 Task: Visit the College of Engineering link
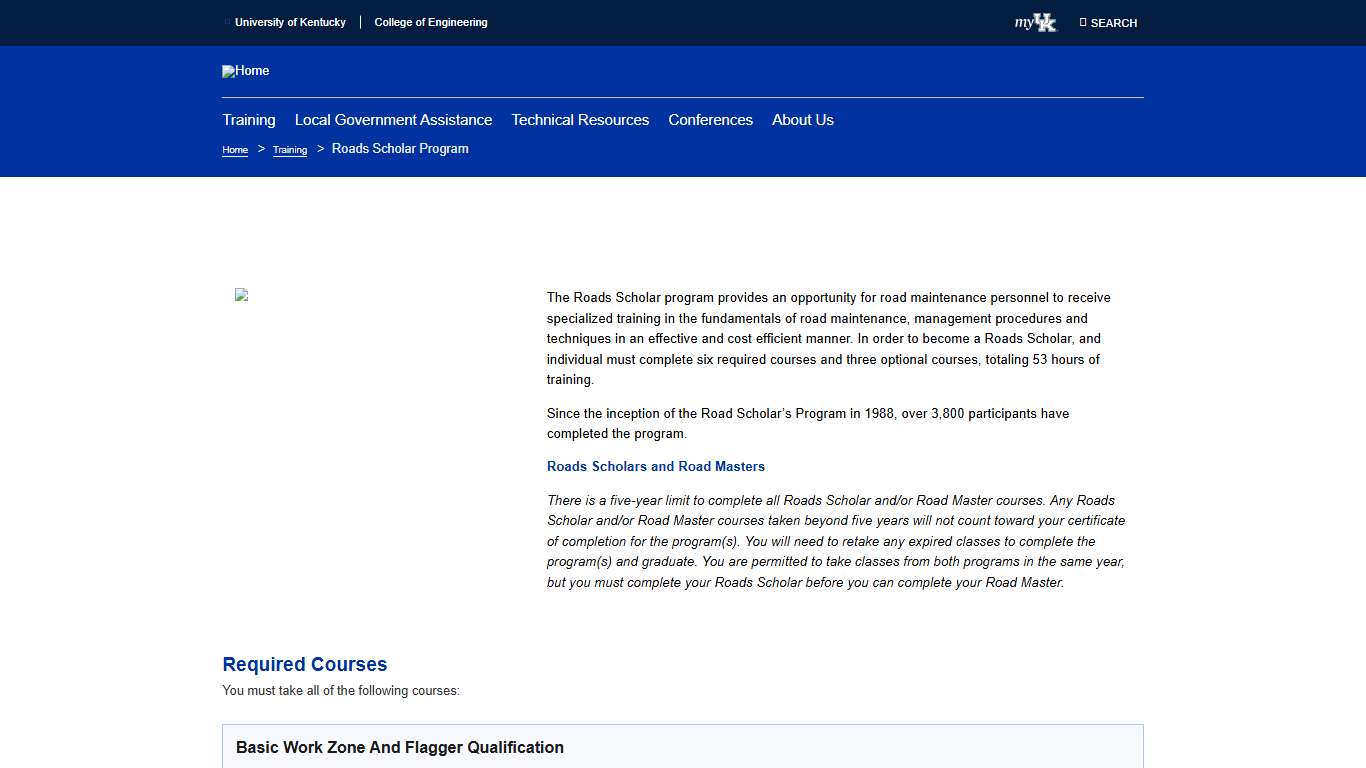(x=431, y=22)
